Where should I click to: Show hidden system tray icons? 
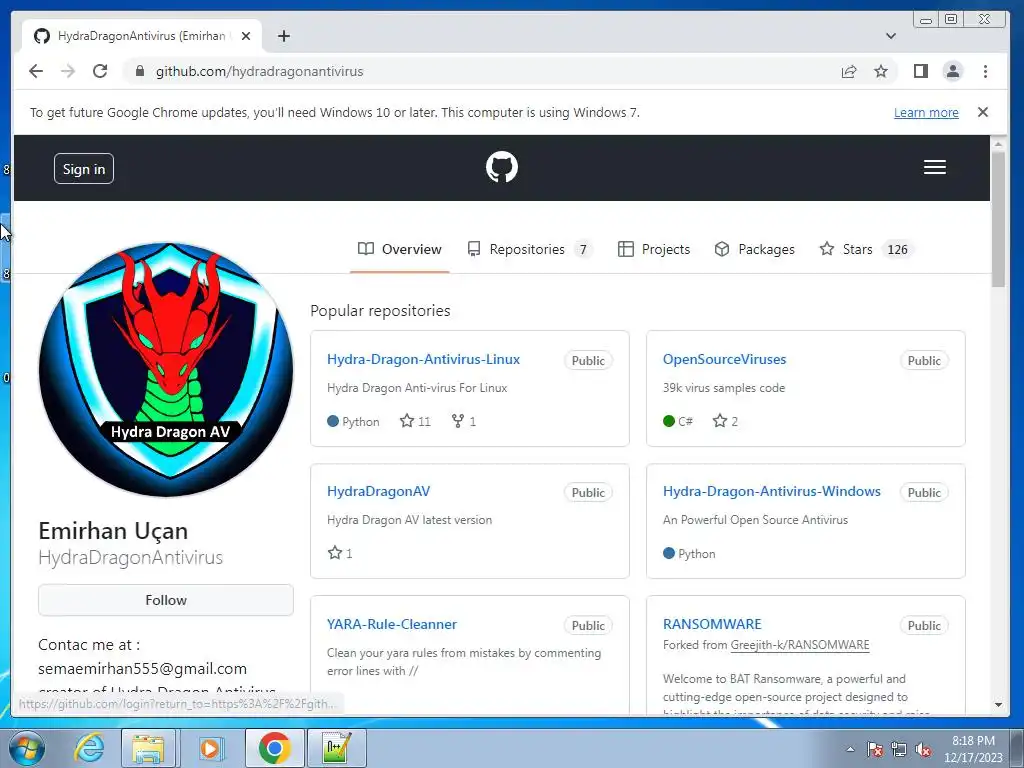coord(850,749)
